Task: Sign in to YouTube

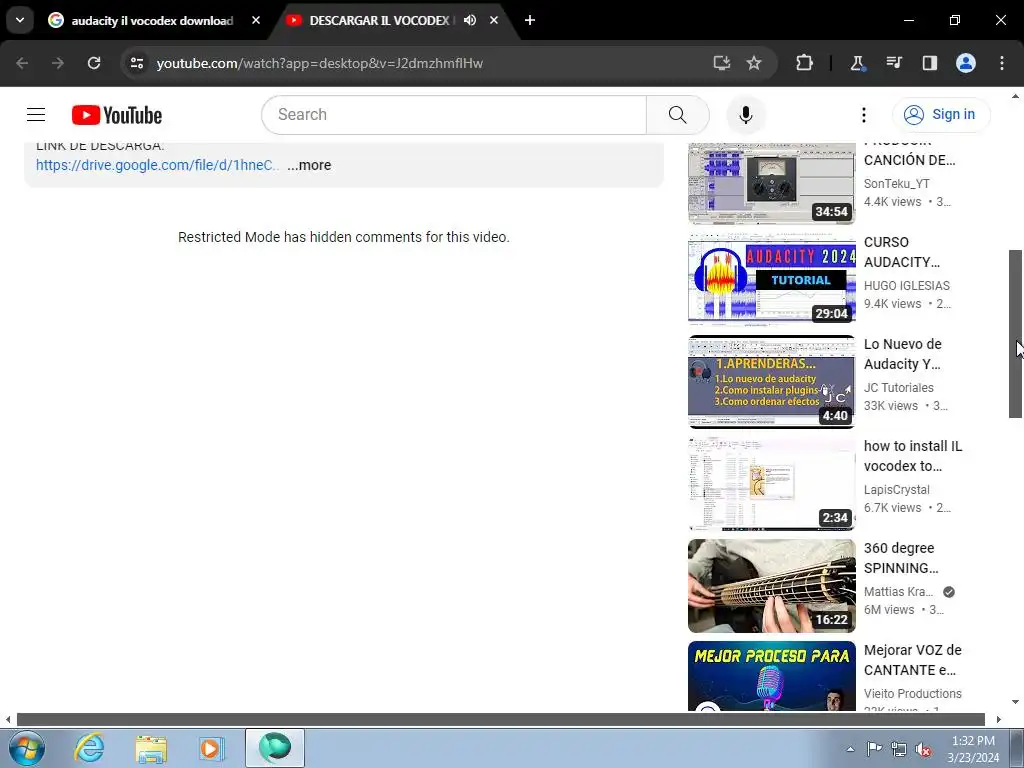Action: [940, 115]
